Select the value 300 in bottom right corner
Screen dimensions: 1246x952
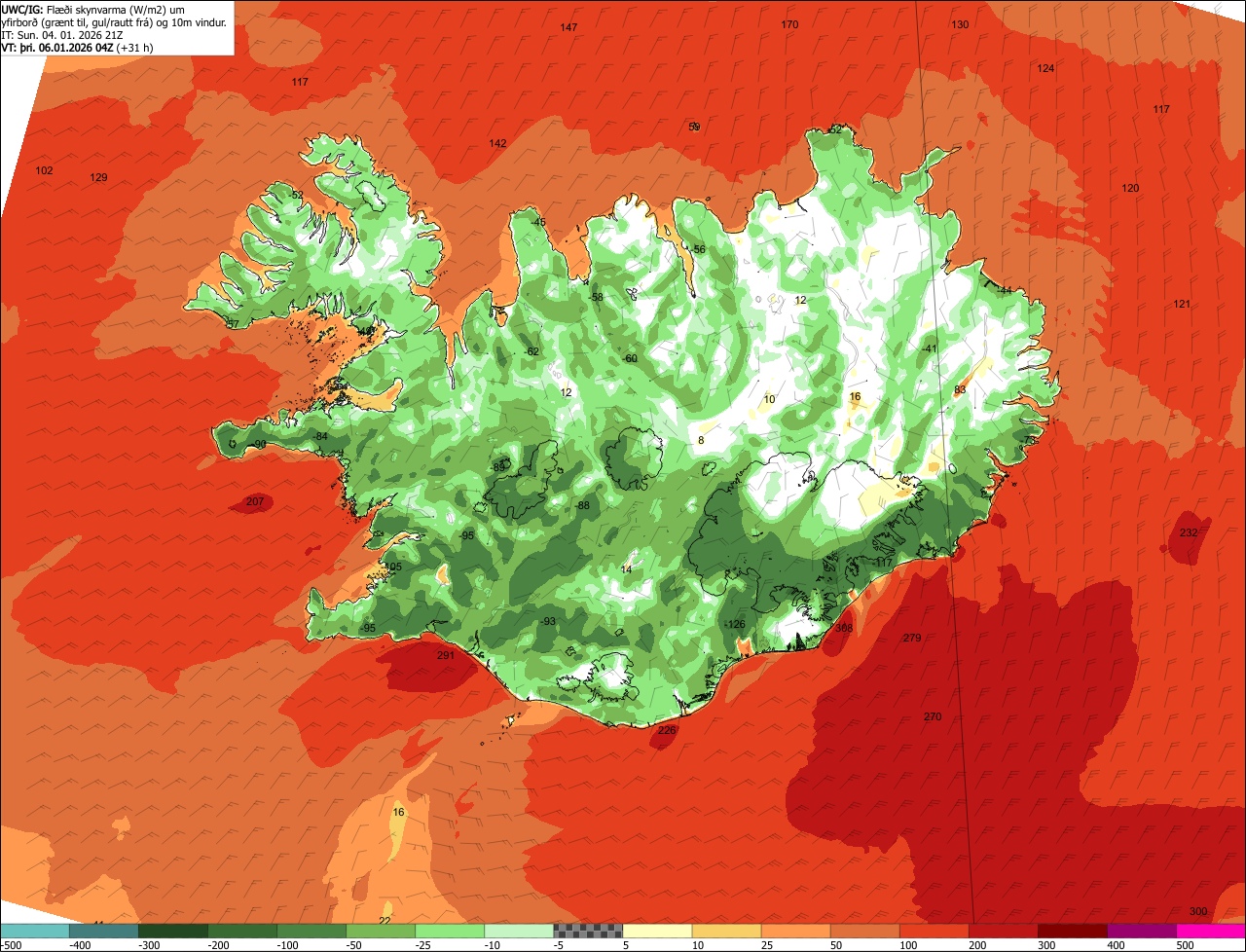pyautogui.click(x=1198, y=911)
